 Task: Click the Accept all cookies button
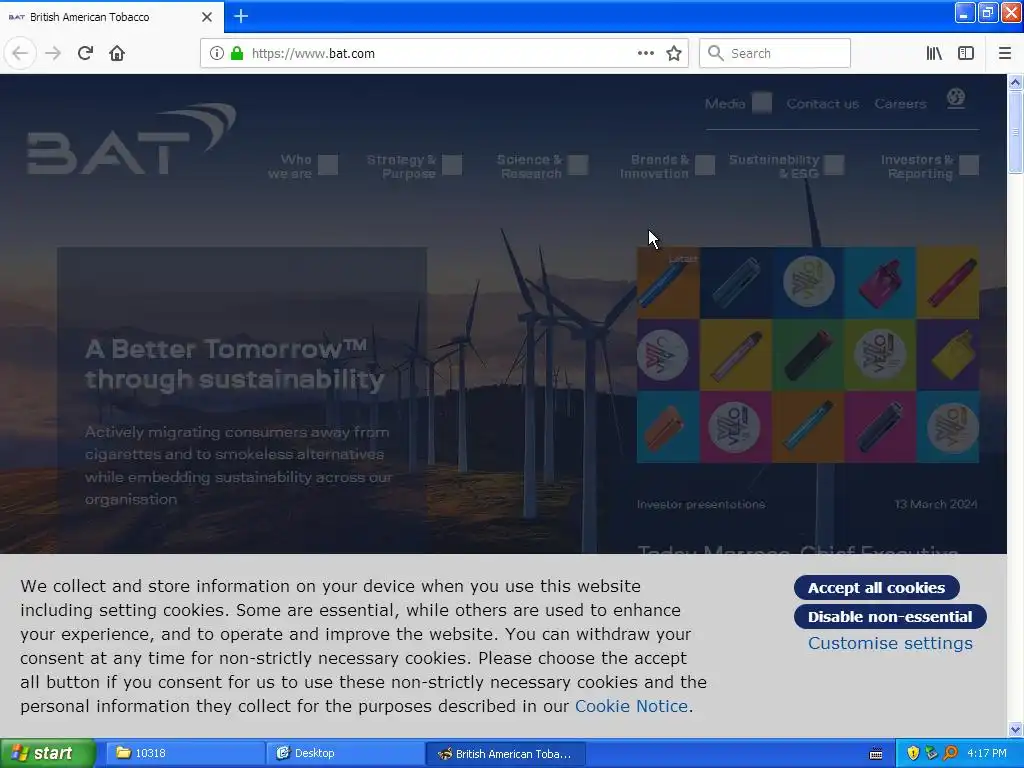coord(876,587)
